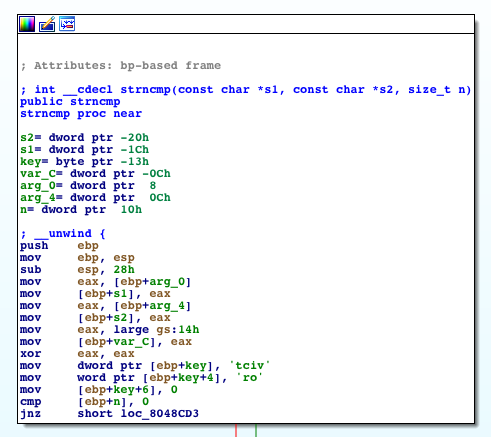
Task: Select the key byte ptr -13h line
Action: [x=84, y=161]
